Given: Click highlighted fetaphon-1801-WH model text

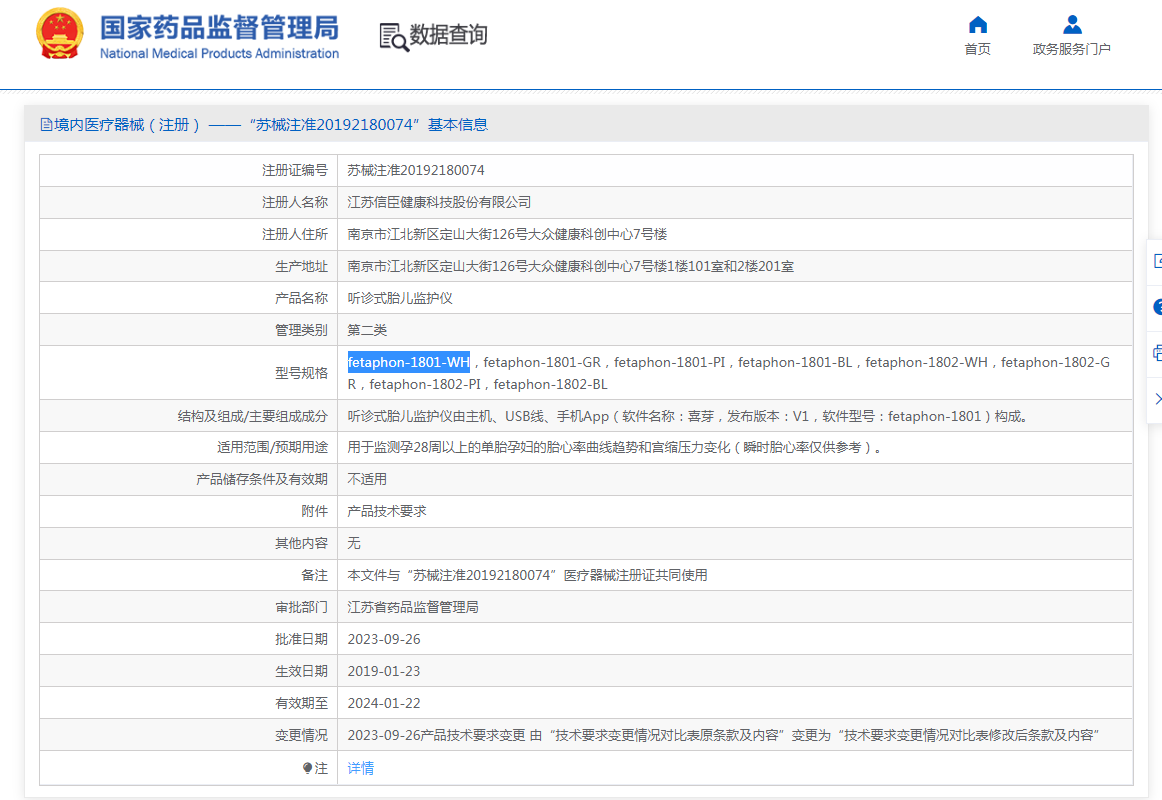Looking at the screenshot, I should [408, 362].
